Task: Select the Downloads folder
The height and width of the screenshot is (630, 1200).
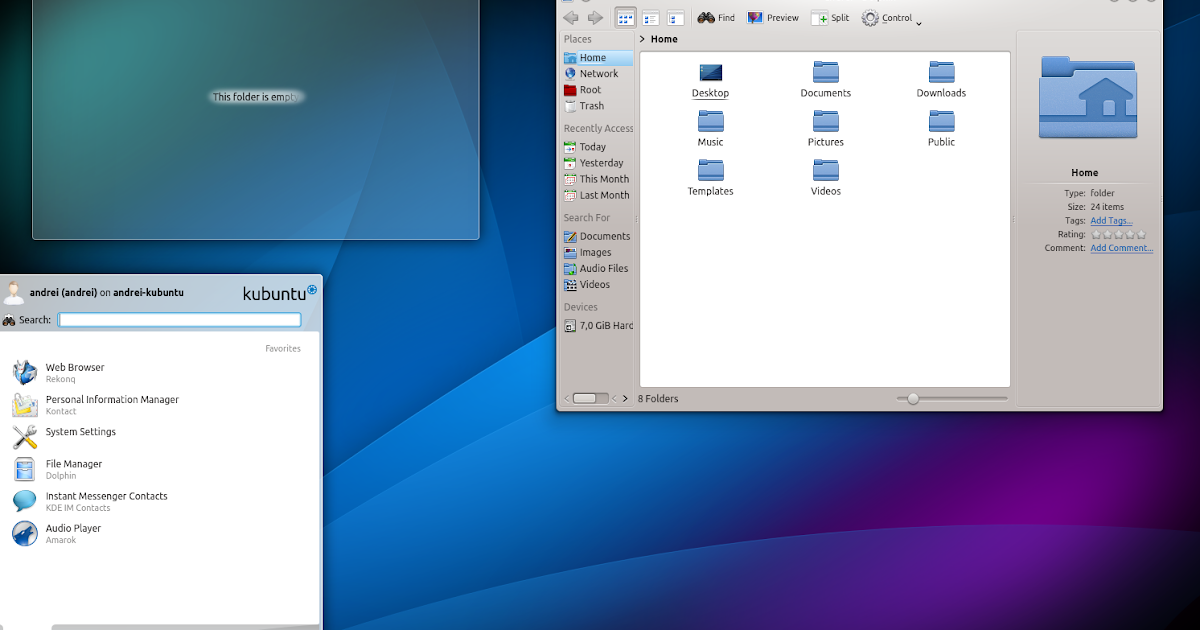Action: click(x=941, y=80)
